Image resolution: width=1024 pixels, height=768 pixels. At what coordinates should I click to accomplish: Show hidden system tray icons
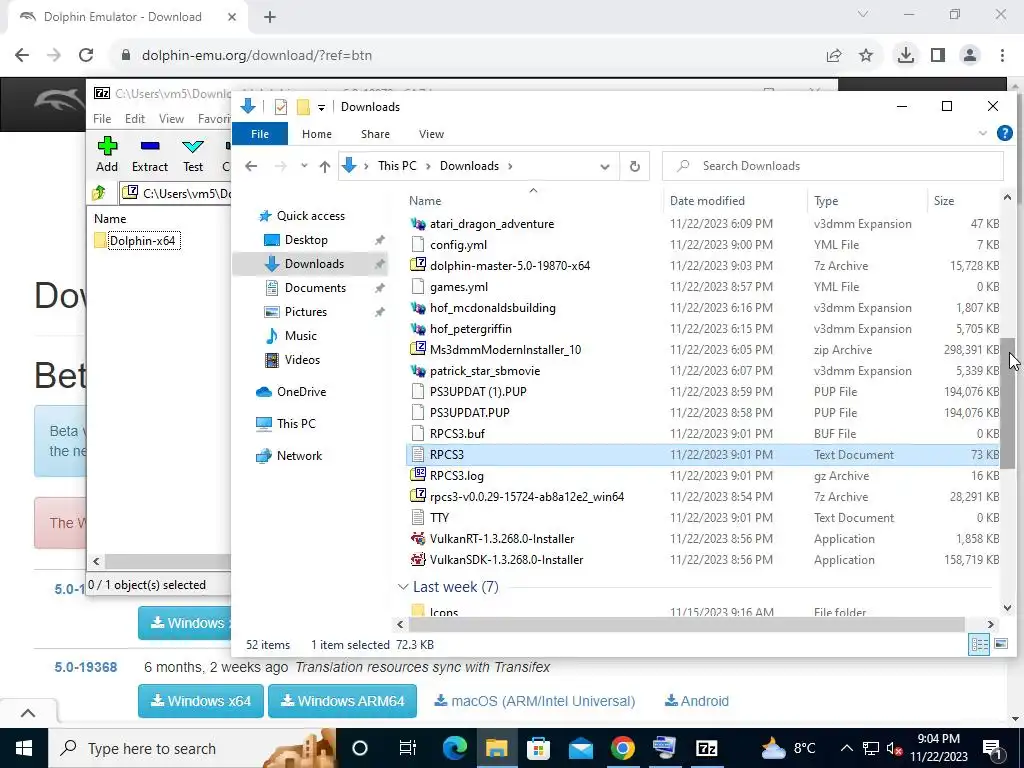[846, 748]
